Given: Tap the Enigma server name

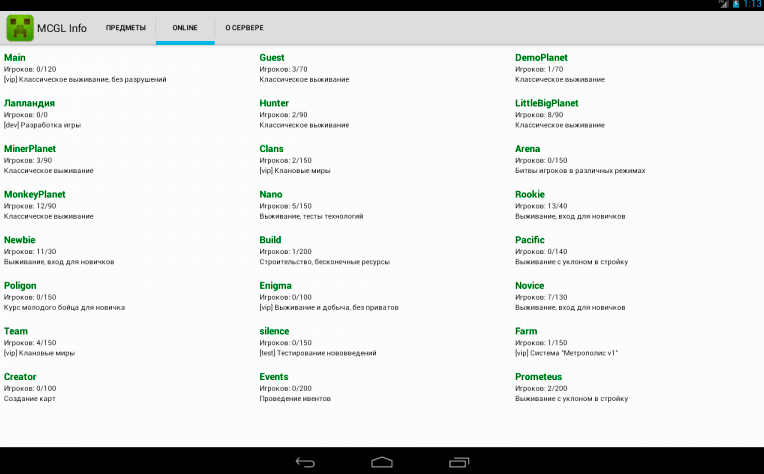Looking at the screenshot, I should click(x=276, y=286).
